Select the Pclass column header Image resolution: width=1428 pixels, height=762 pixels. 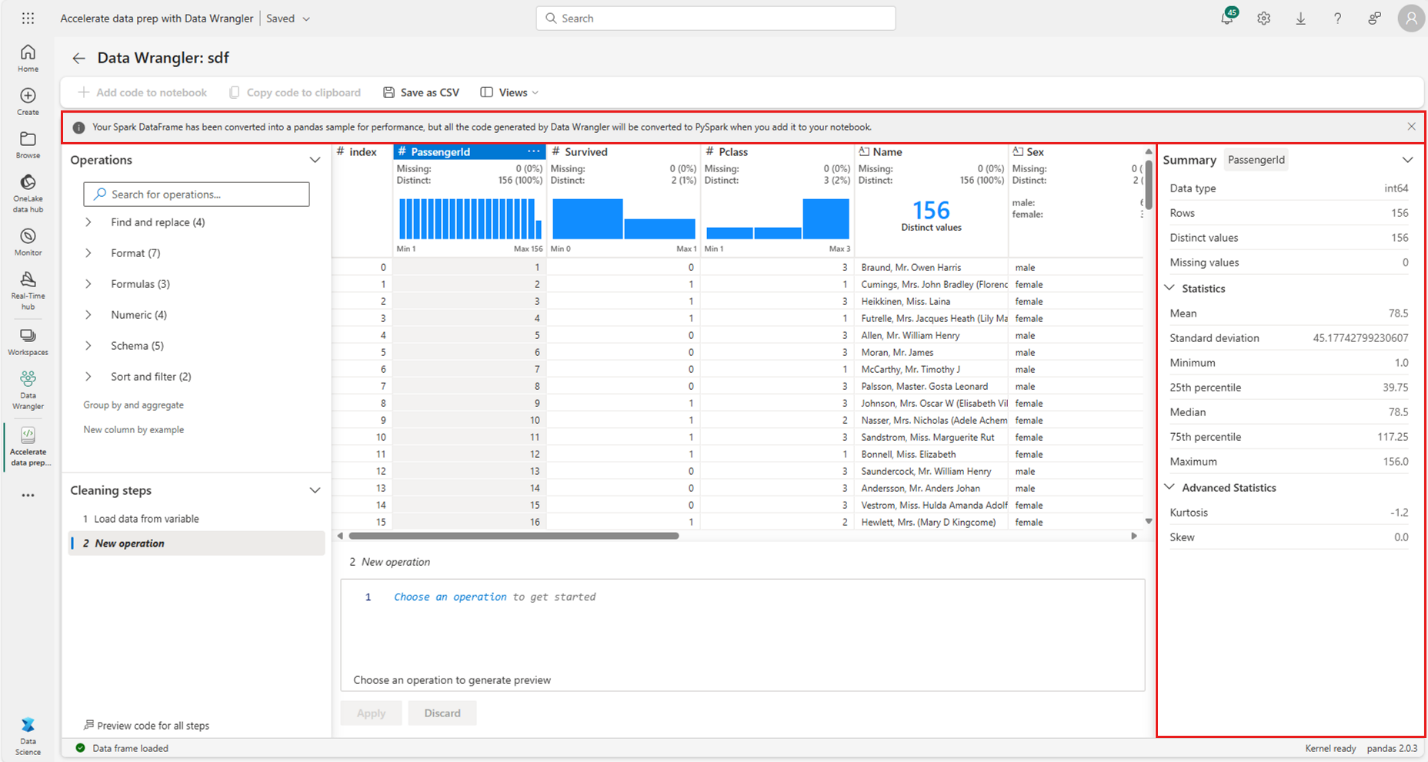click(x=777, y=152)
